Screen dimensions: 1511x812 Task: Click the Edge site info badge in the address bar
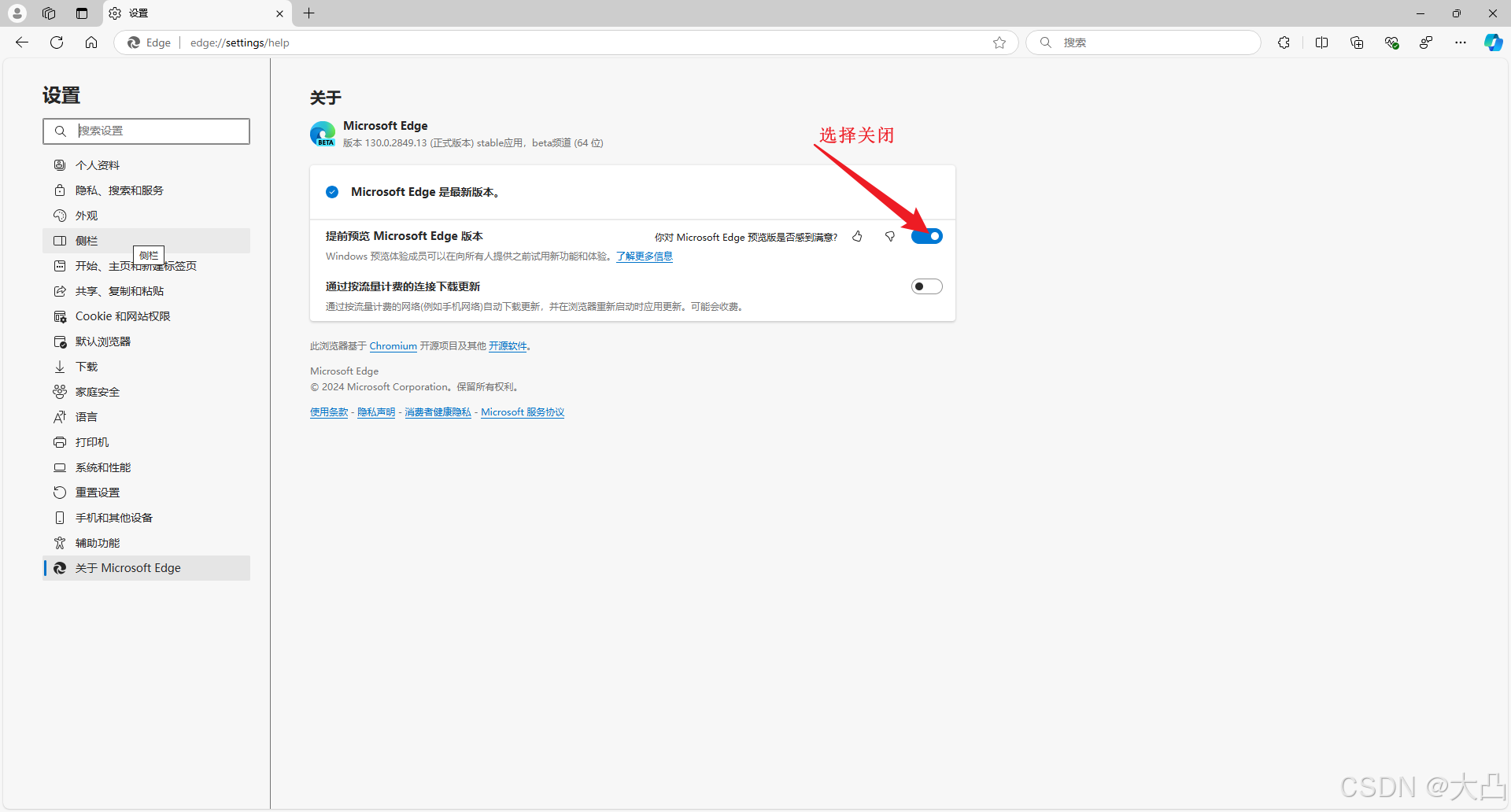tap(149, 42)
